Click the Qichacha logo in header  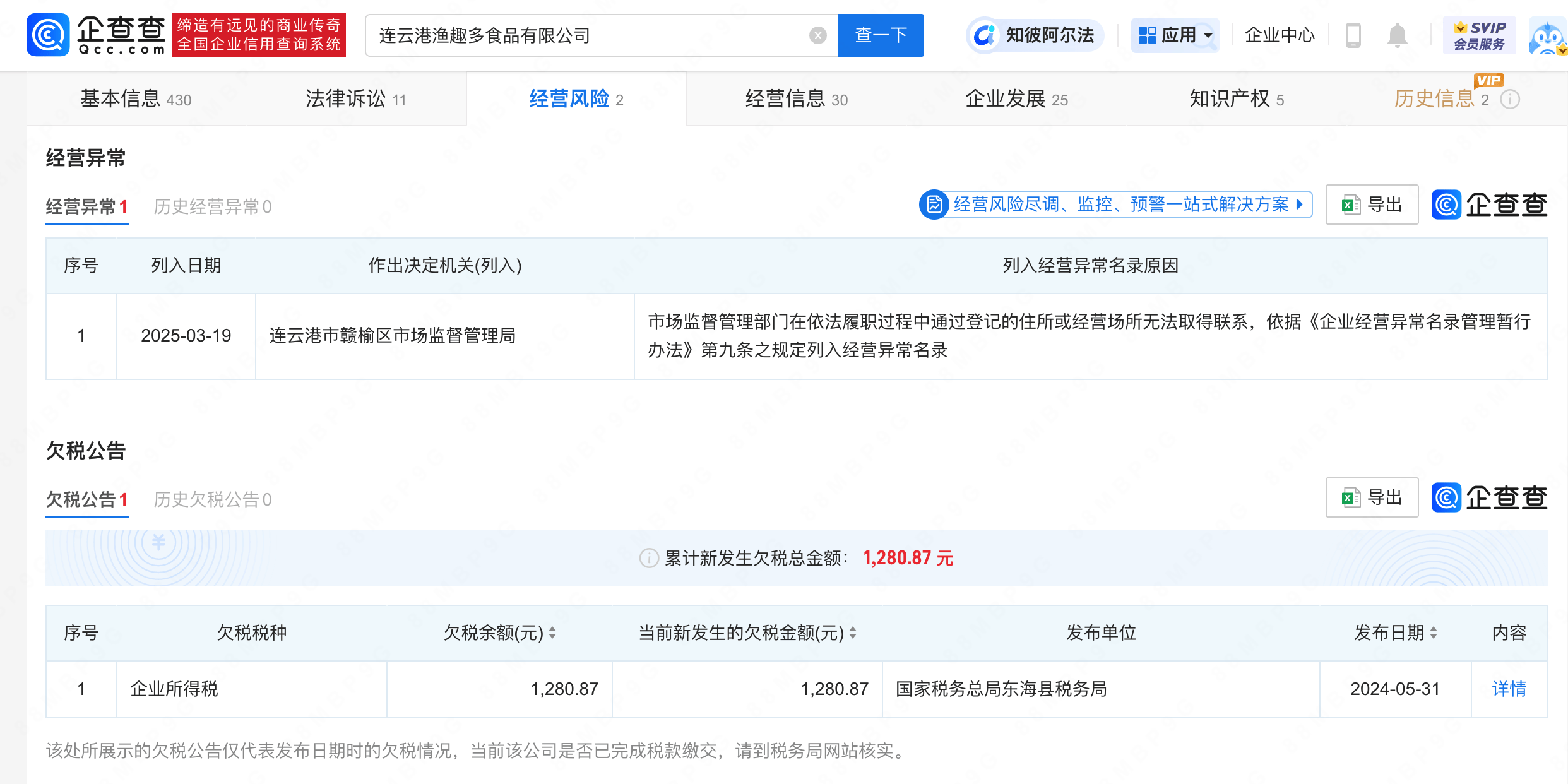coord(97,35)
